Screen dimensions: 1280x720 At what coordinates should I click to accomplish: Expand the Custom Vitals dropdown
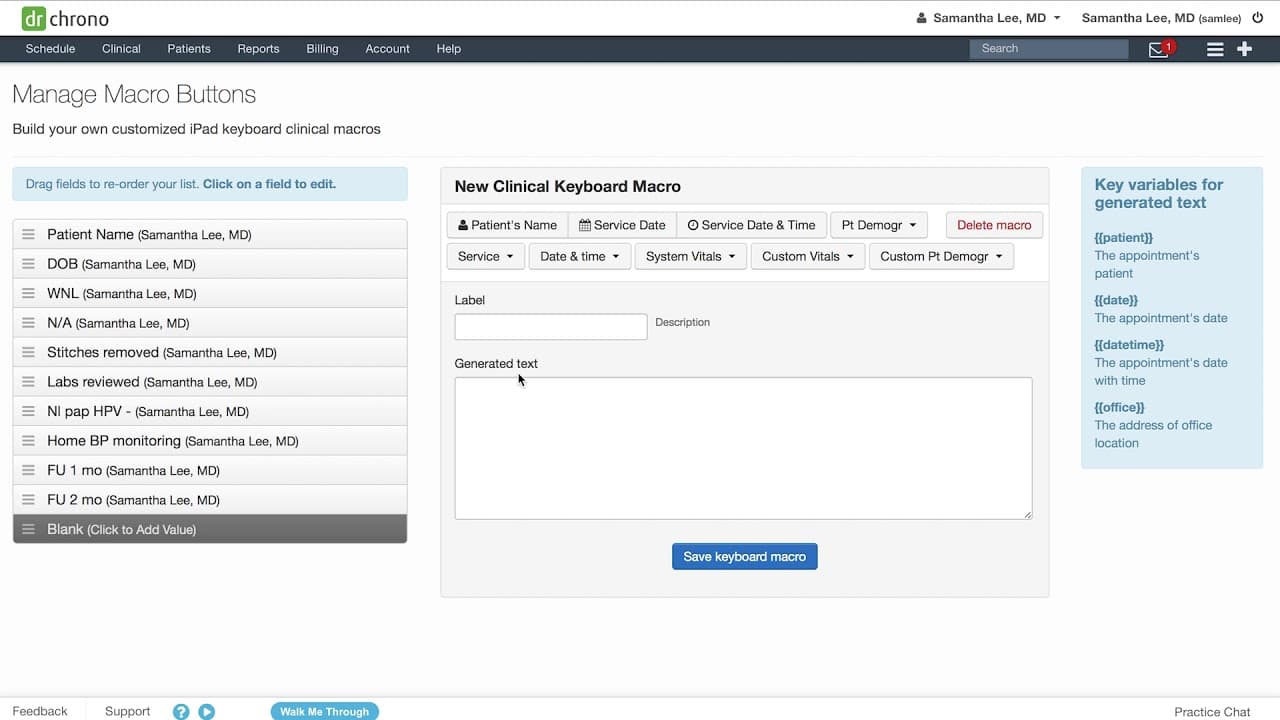click(808, 256)
